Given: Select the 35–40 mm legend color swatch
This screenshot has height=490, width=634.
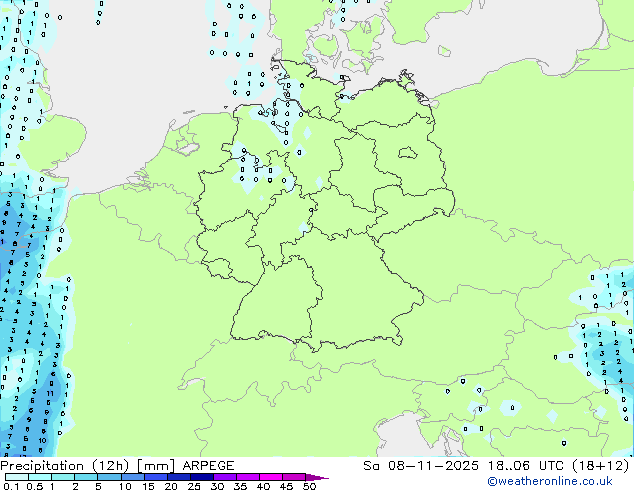Looking at the screenshot, I should 248,477.
